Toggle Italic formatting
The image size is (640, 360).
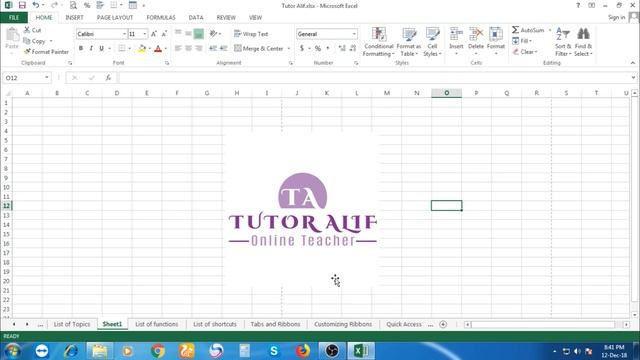tap(91, 48)
